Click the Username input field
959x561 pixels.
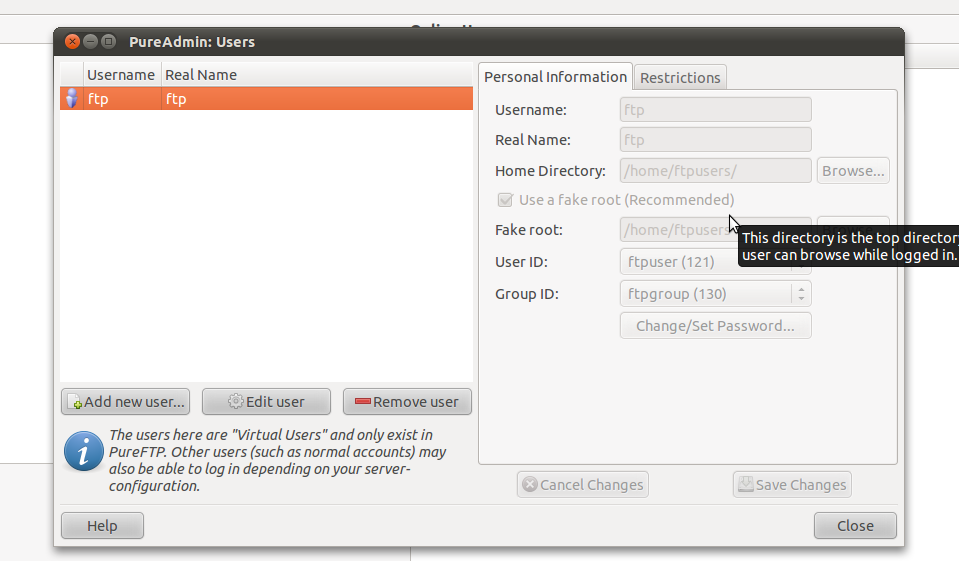[x=716, y=110]
